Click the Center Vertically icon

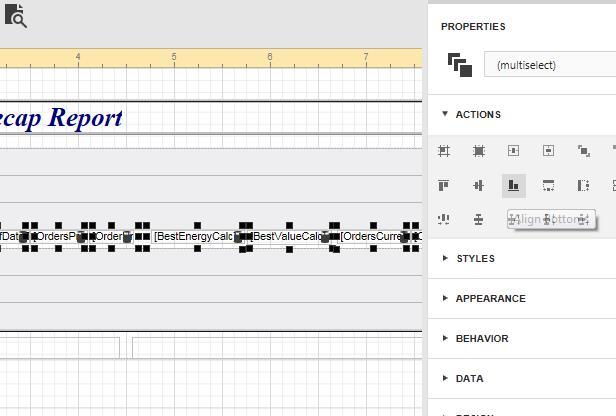(548, 151)
